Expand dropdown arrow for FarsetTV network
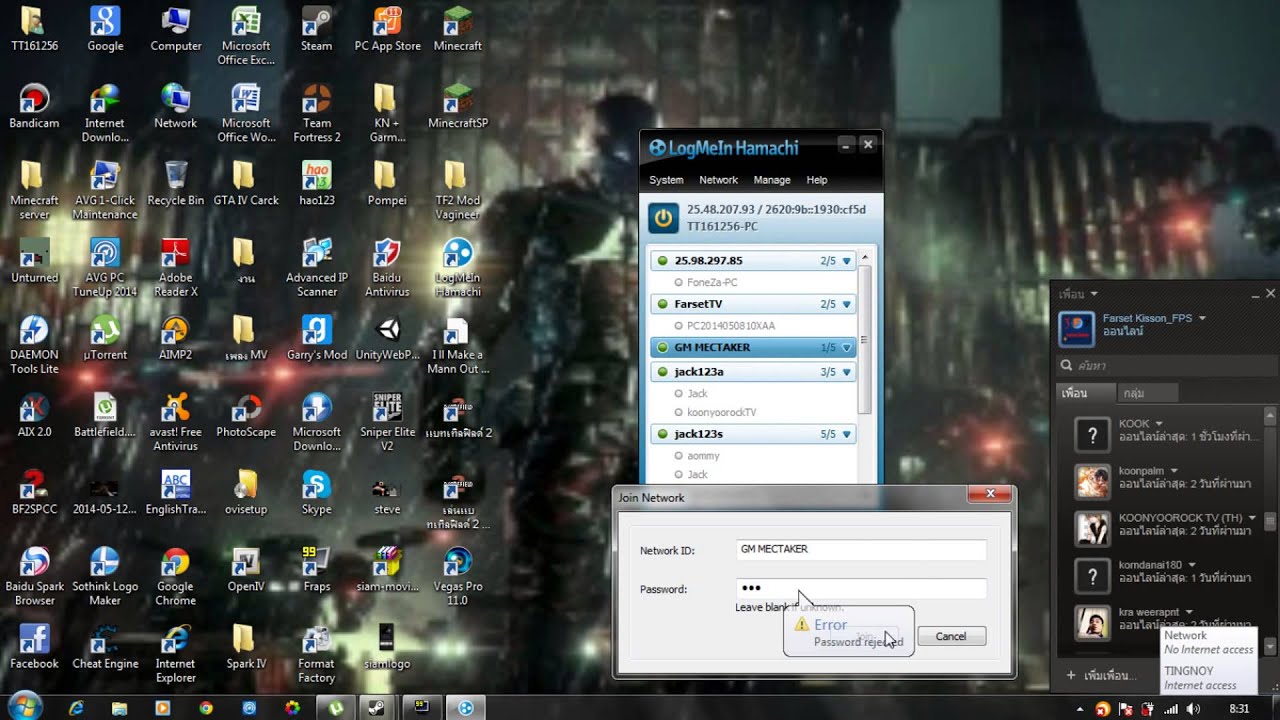 click(x=847, y=304)
